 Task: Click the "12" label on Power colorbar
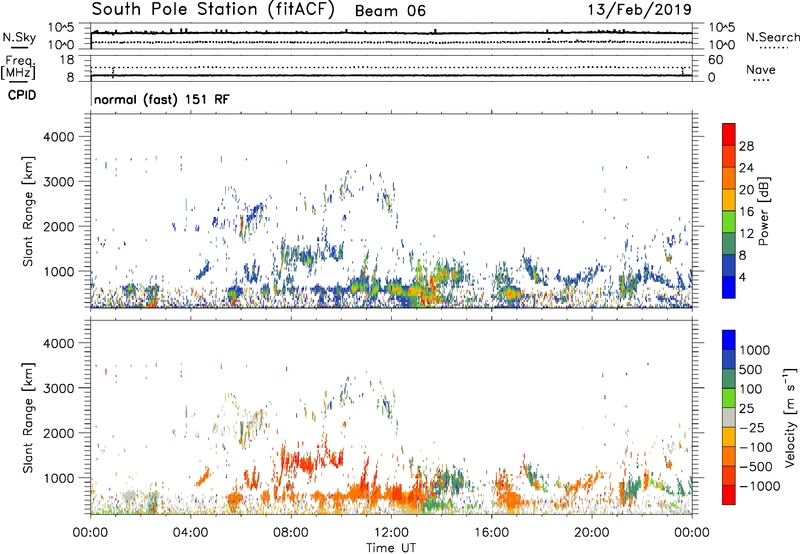pyautogui.click(x=746, y=234)
